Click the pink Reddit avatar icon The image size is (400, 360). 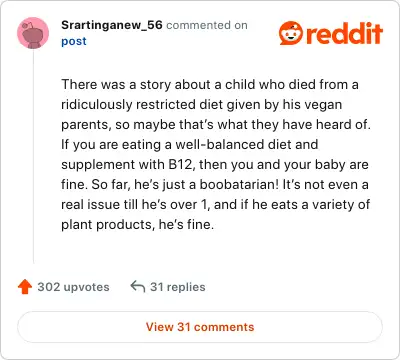[33, 33]
